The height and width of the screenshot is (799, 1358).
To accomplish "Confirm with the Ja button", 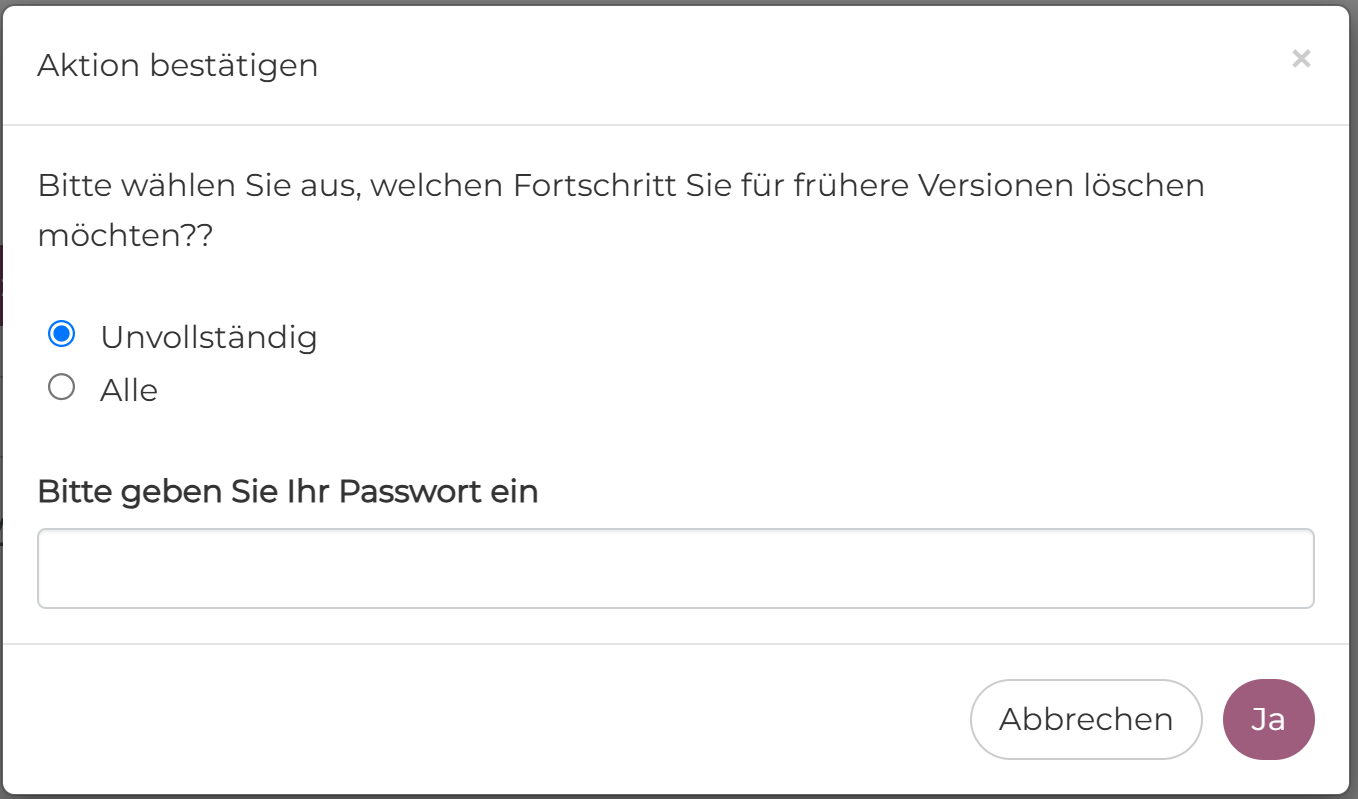I will (x=1268, y=719).
